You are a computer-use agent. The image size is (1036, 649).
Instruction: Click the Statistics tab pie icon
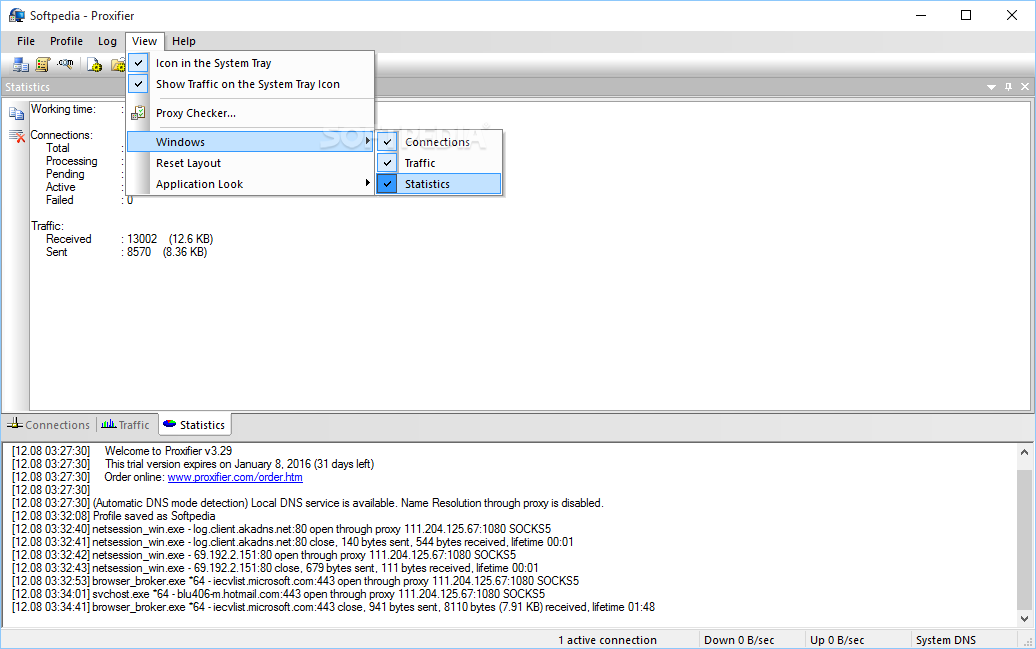tap(170, 424)
